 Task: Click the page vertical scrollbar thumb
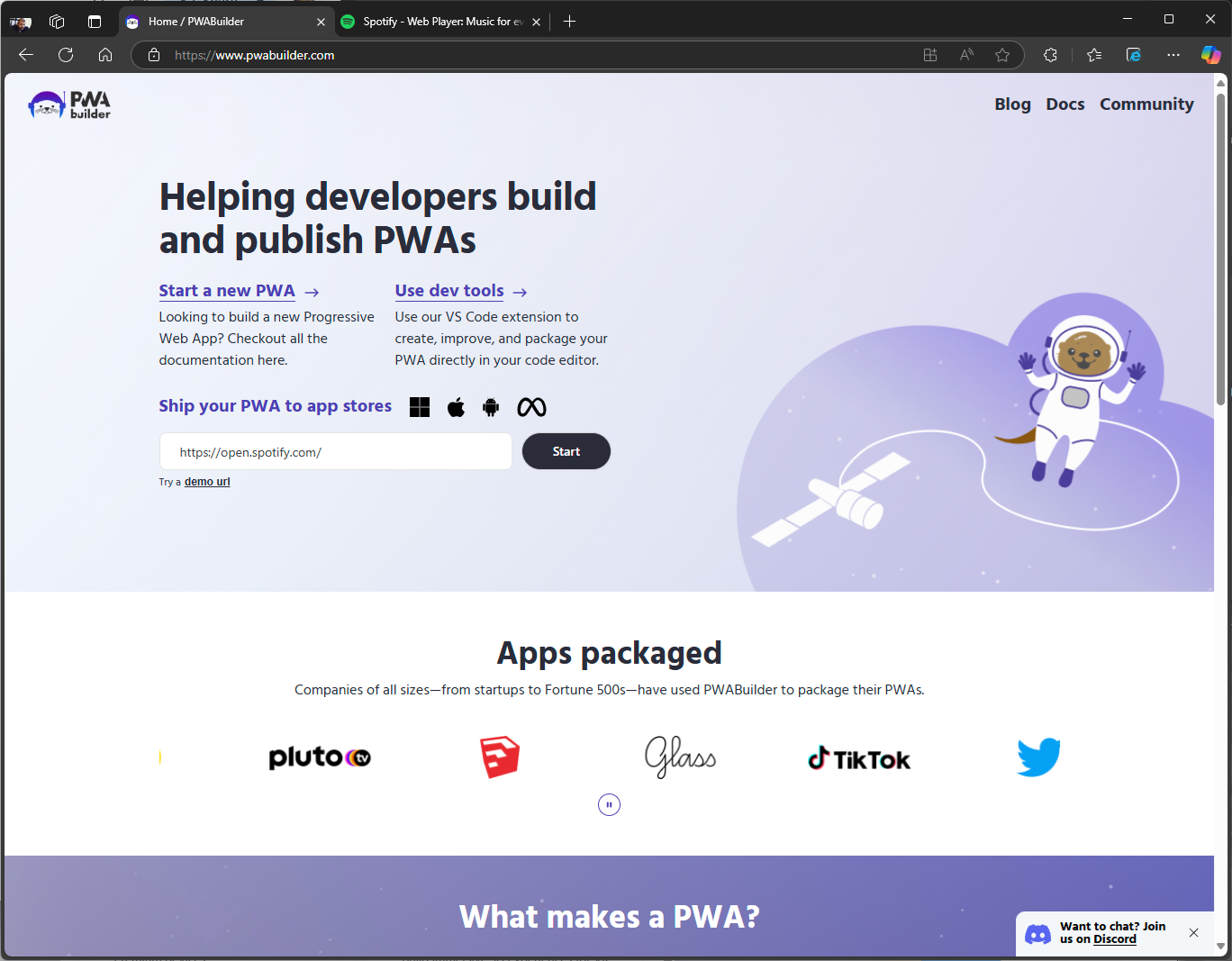point(1221,248)
